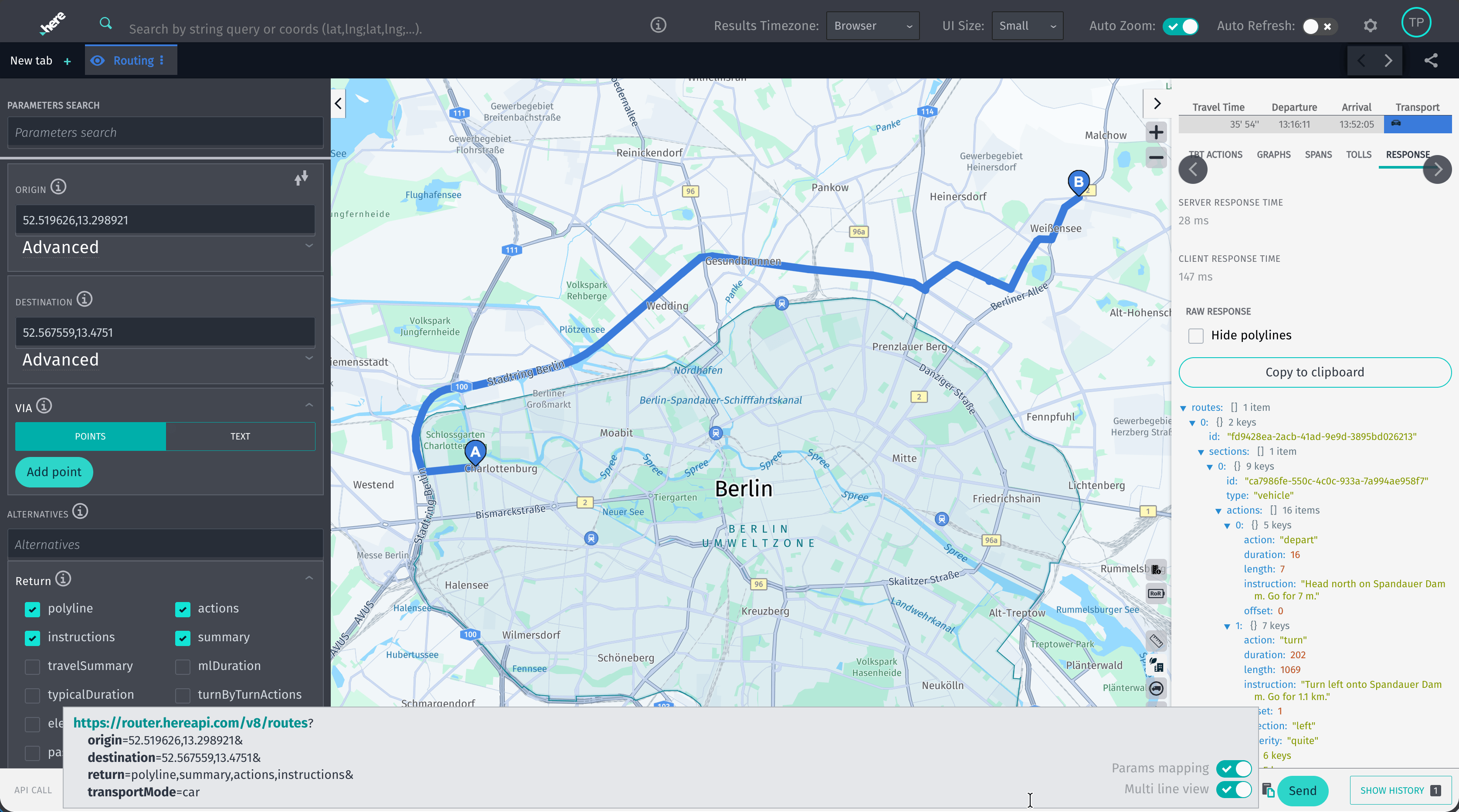
Task: Turn off Params mapping toggle
Action: click(1234, 768)
